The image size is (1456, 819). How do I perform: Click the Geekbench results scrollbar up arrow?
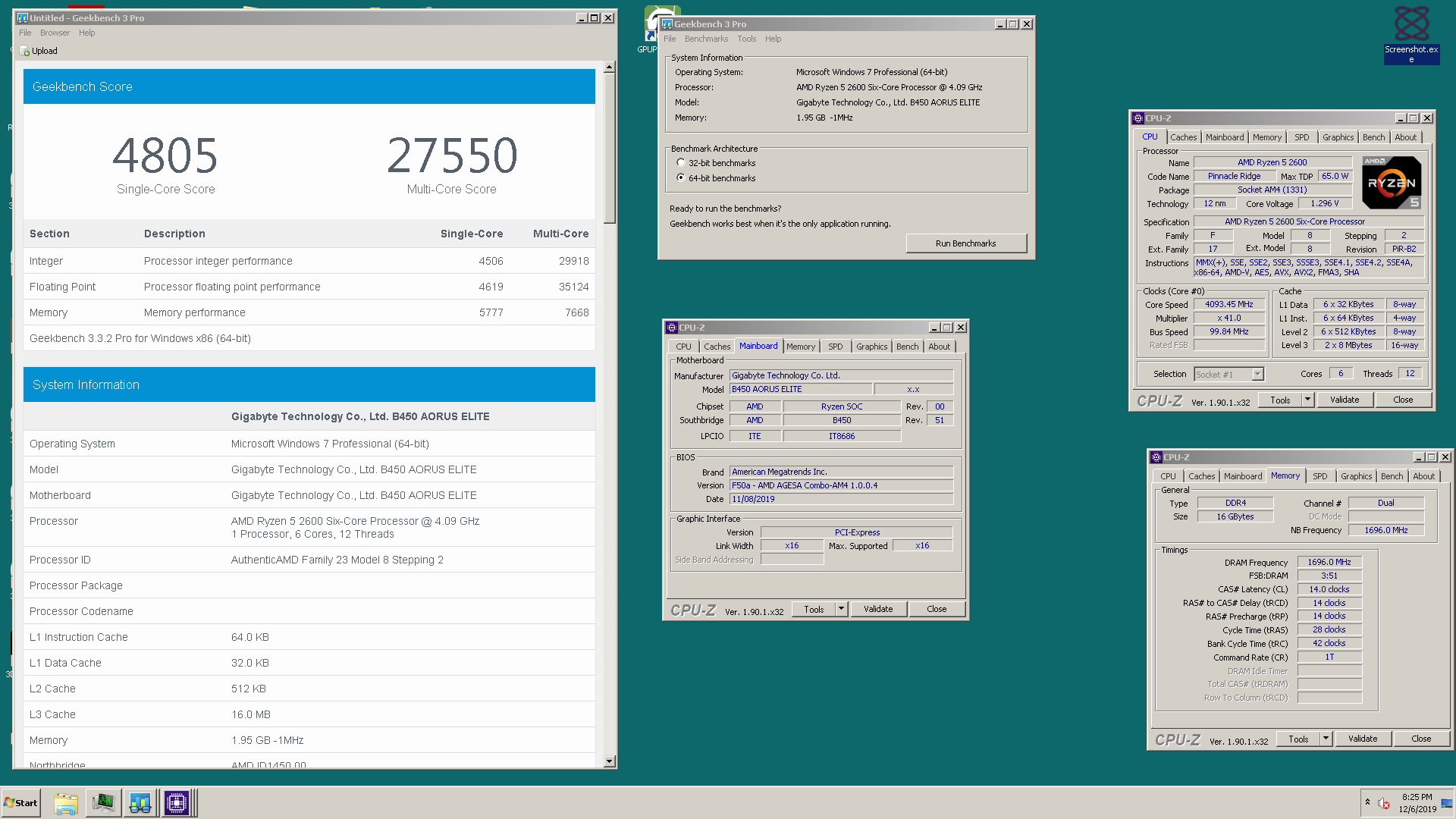click(609, 67)
